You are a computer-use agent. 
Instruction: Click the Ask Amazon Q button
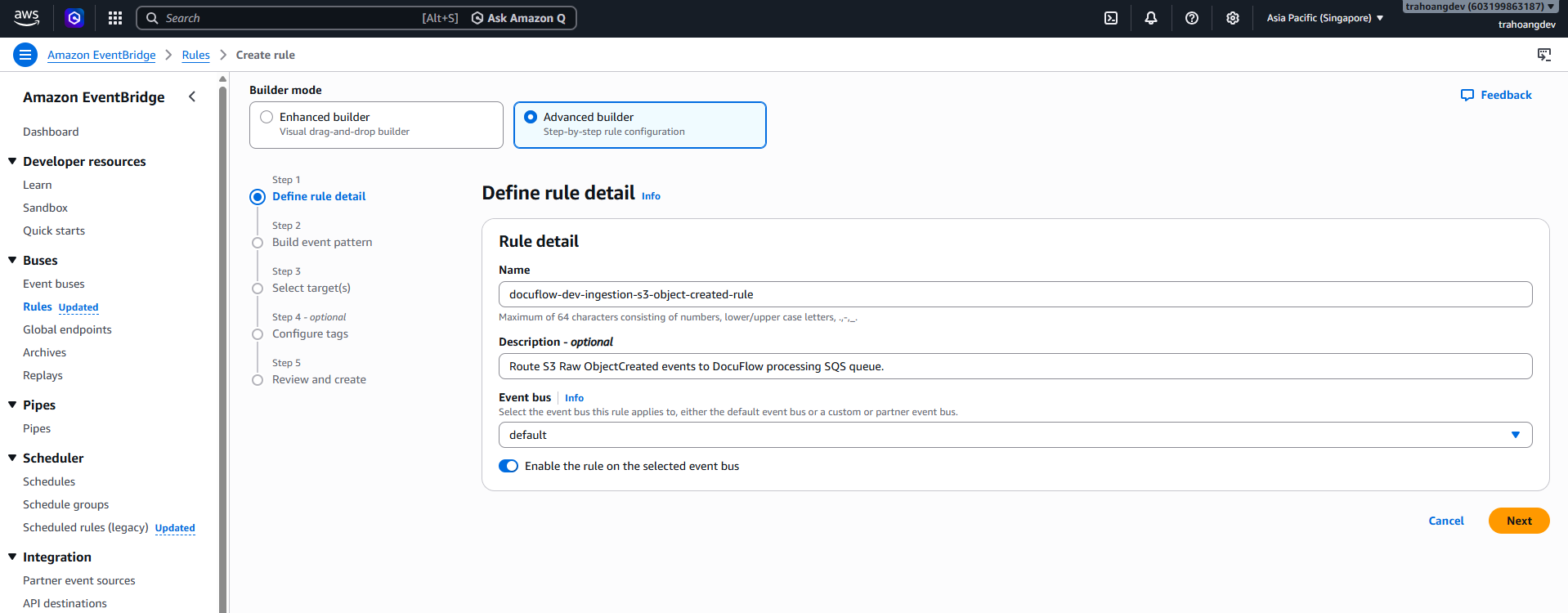tap(518, 18)
